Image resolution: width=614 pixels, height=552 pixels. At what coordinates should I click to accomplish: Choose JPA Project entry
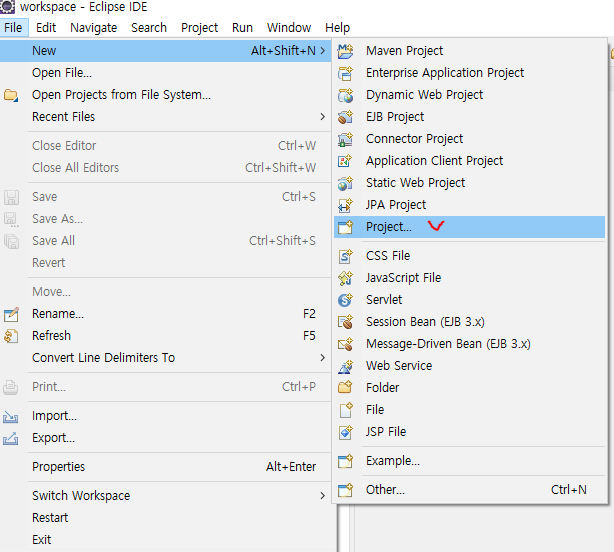[470, 205]
